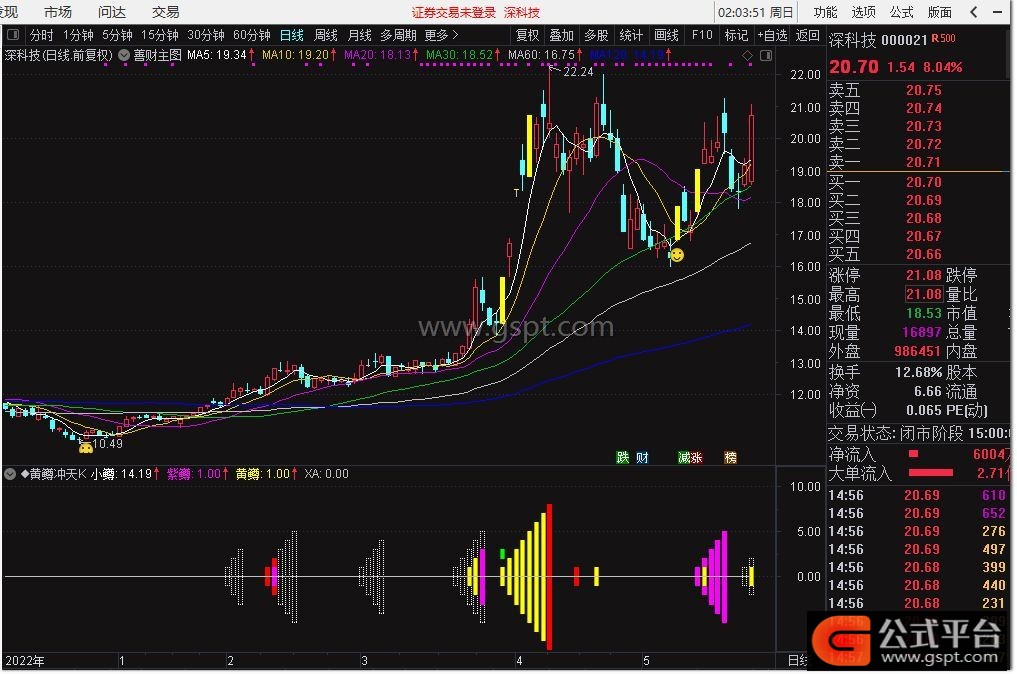Expand the 更多 periods list

coord(442,35)
